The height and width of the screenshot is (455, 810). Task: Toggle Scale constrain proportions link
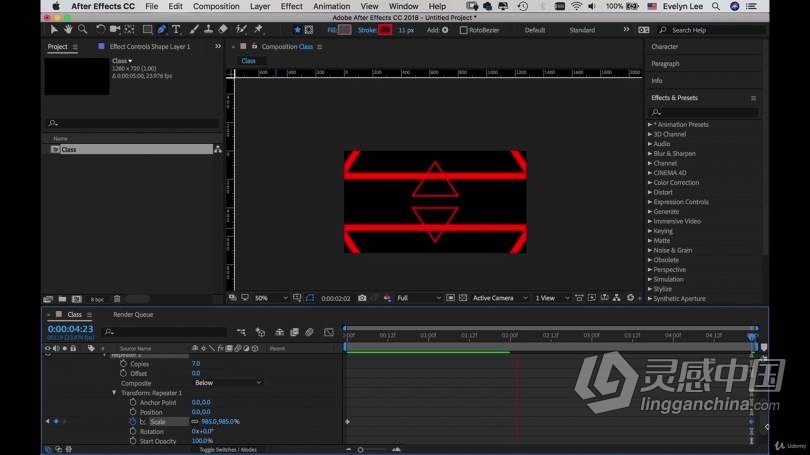195,422
